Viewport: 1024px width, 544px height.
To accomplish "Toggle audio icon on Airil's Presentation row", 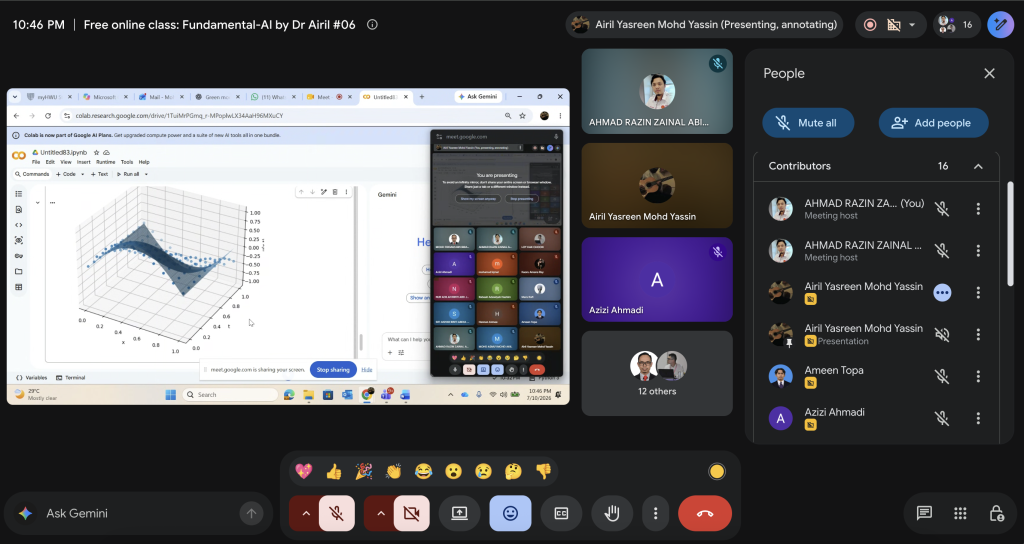I will pos(942,334).
